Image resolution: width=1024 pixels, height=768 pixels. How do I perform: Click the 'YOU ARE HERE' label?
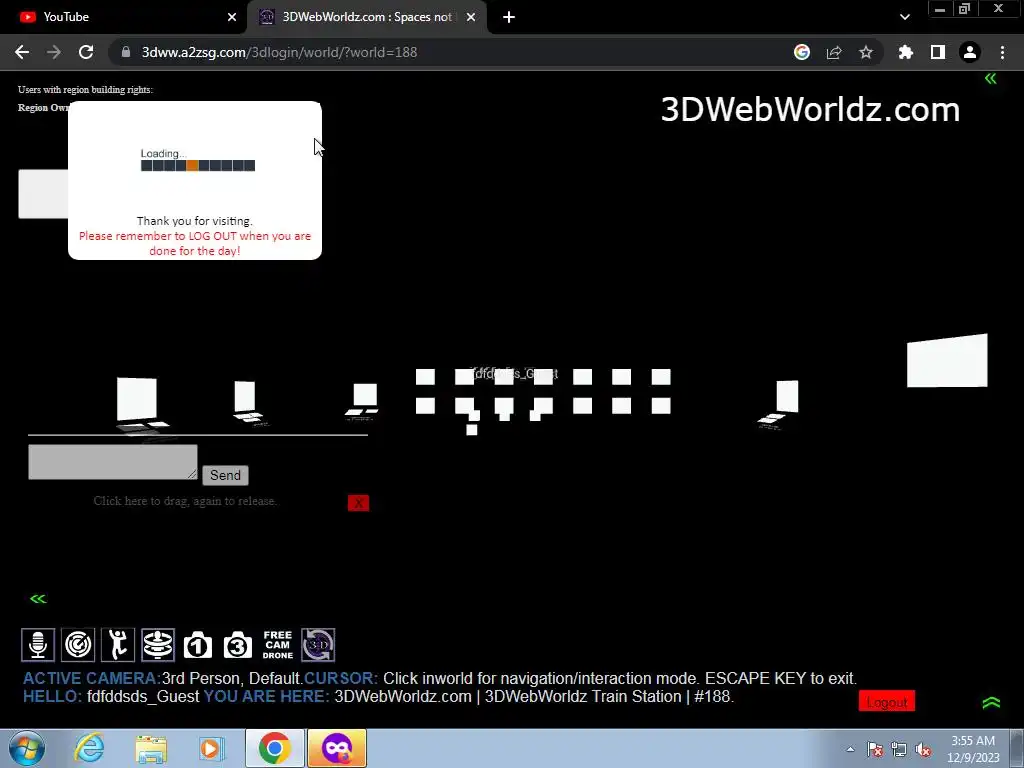[266, 697]
